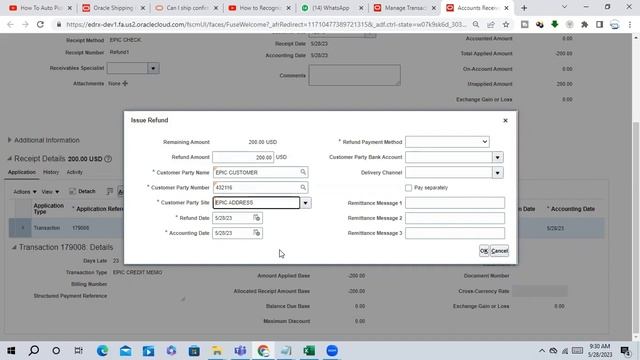This screenshot has width=640, height=360.
Task: Click the Refund Amount field
Action: click(x=243, y=157)
